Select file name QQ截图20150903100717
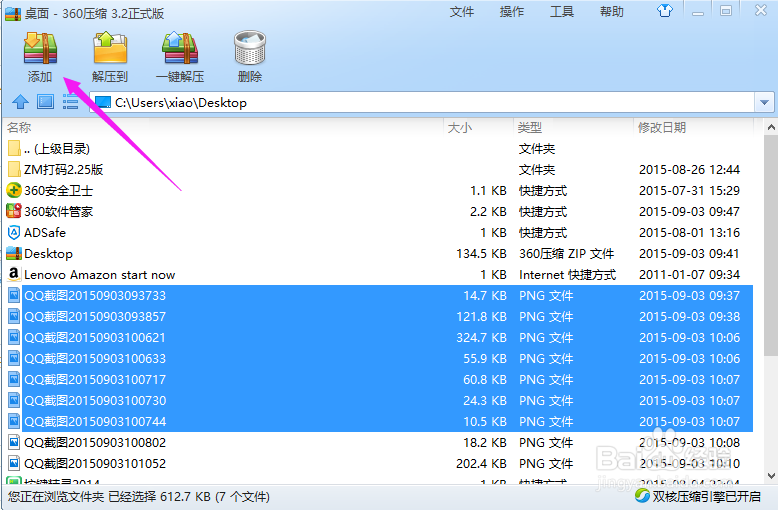Screen dimensions: 778x510 point(95,380)
